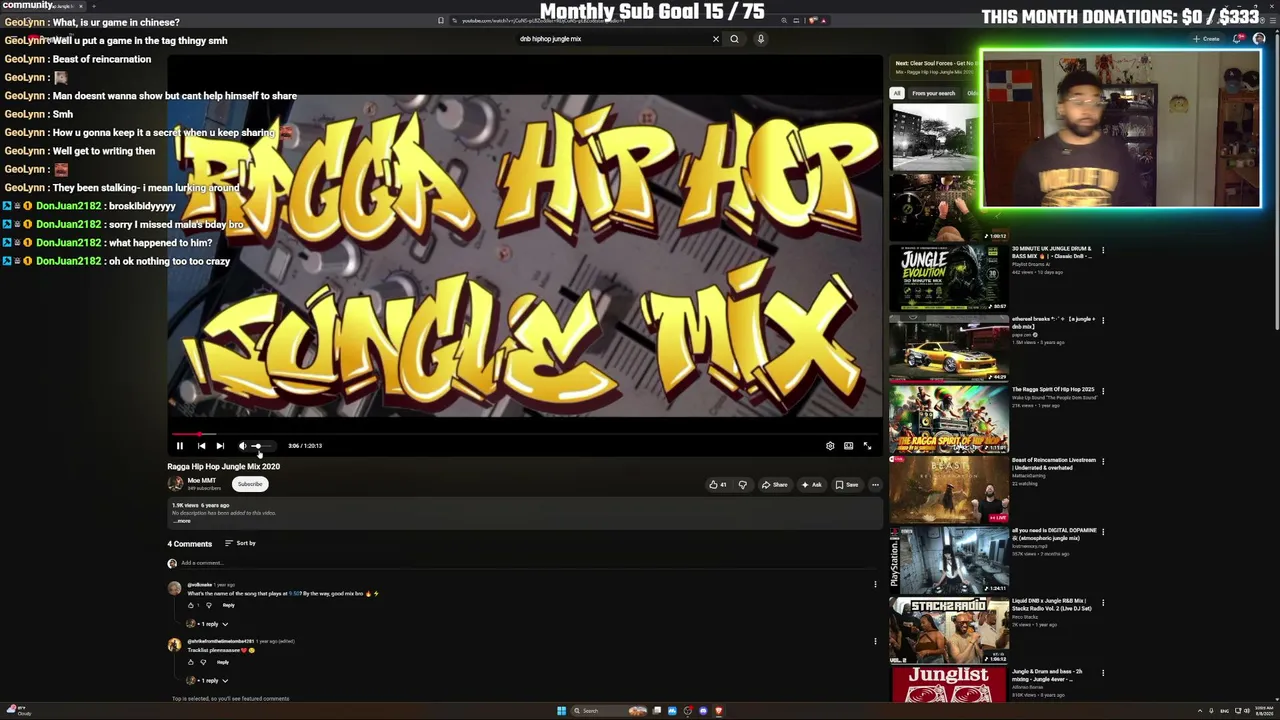
Task: Open options menu for the Tracklist comment
Action: (875, 642)
